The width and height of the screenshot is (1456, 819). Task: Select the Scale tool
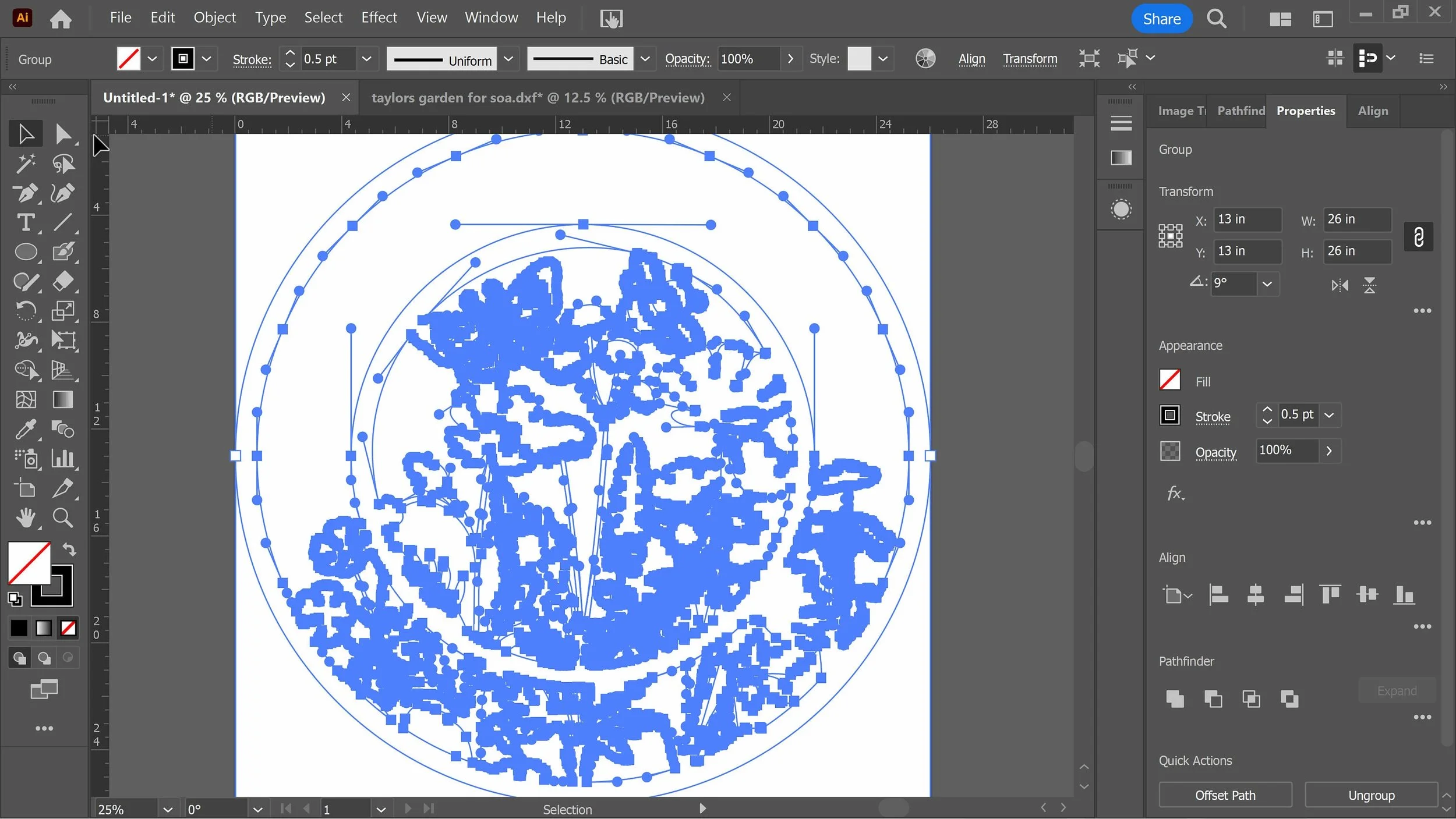(62, 311)
